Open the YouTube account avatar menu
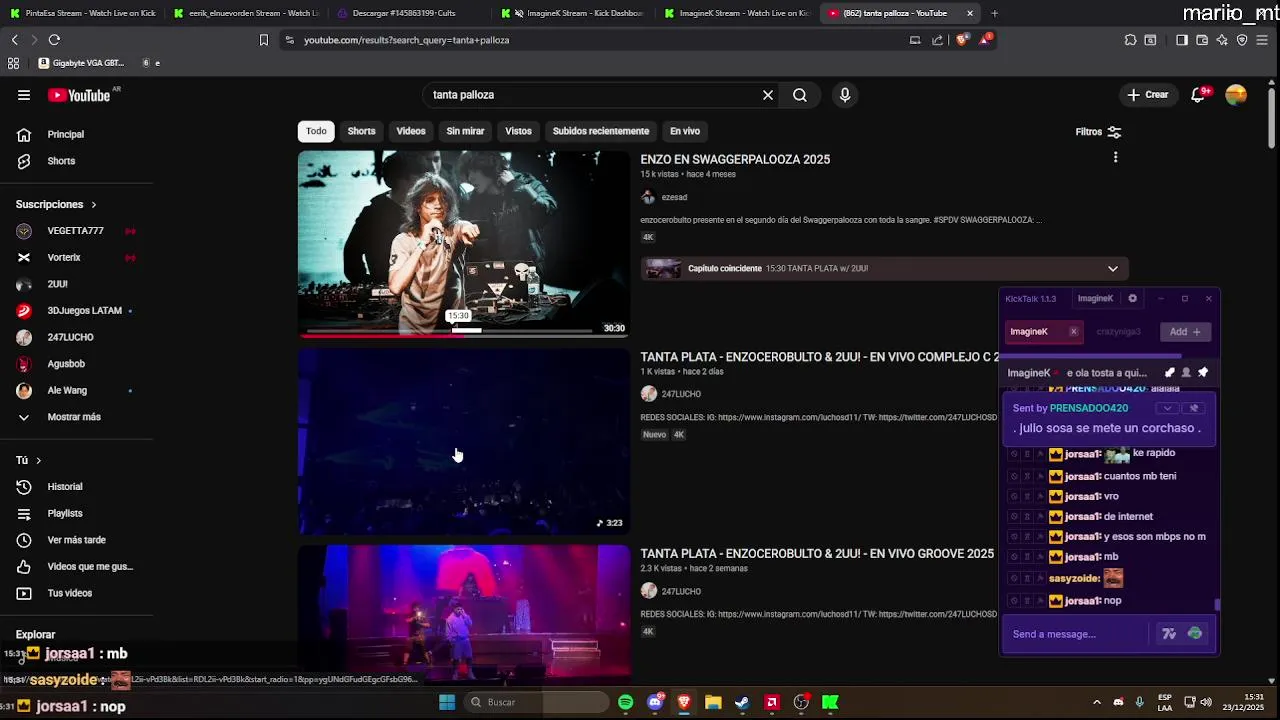Image resolution: width=1280 pixels, height=720 pixels. tap(1236, 95)
